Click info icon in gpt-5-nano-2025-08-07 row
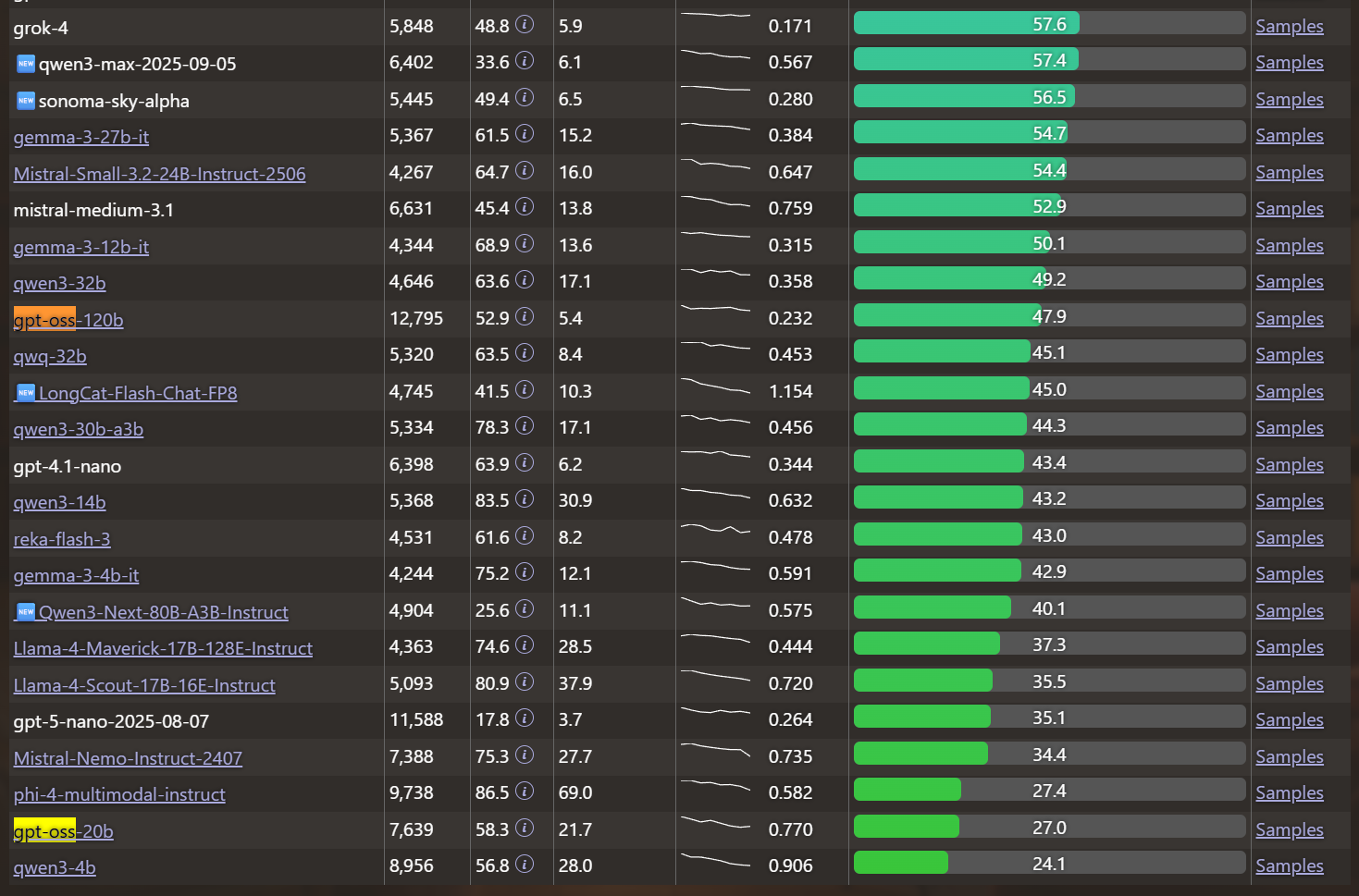The height and width of the screenshot is (896, 1359). pos(525,718)
